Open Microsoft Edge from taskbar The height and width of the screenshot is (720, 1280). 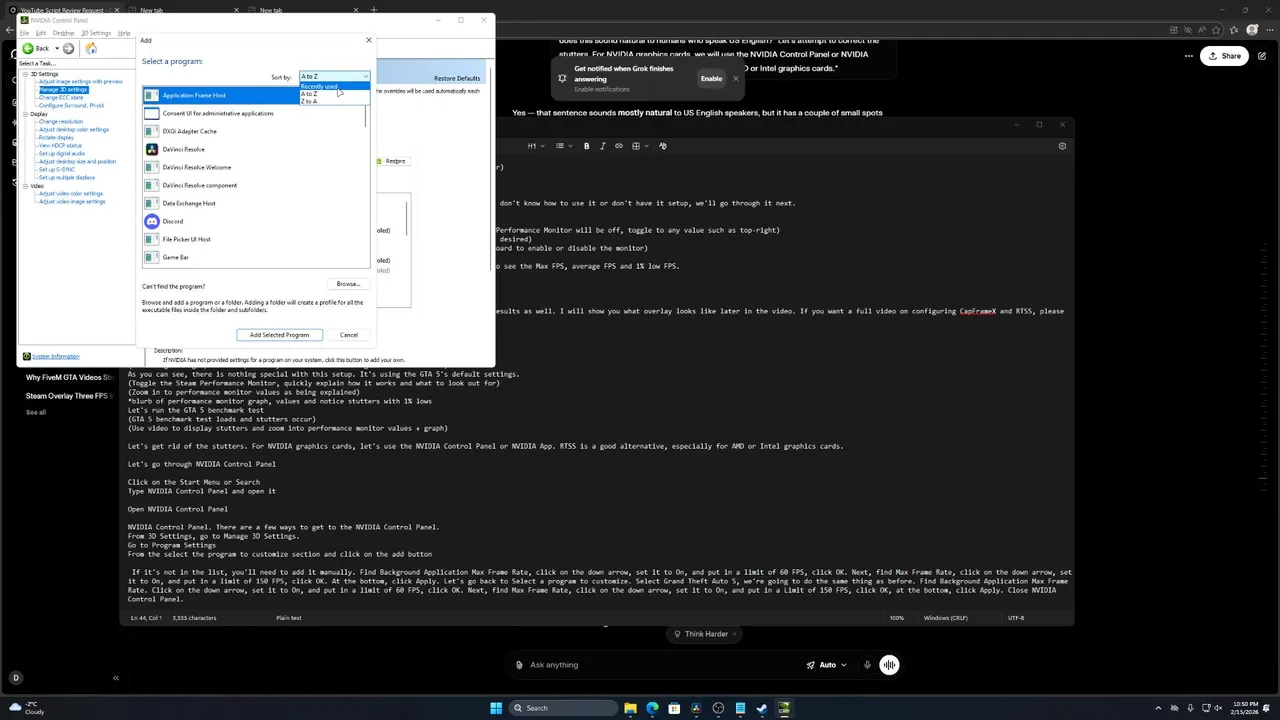(652, 708)
